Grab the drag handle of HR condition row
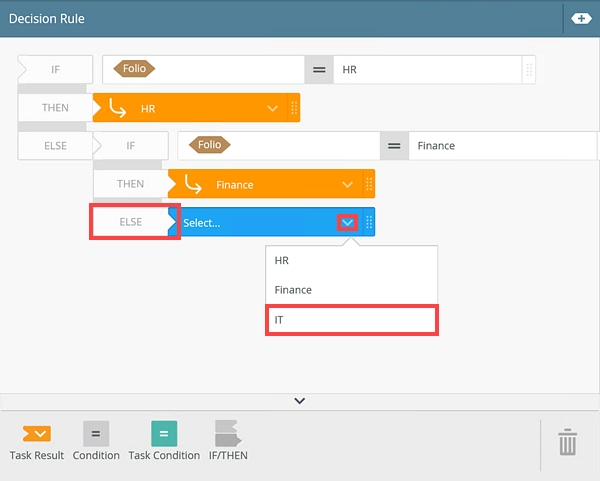The width and height of the screenshot is (600, 481). coord(529,70)
